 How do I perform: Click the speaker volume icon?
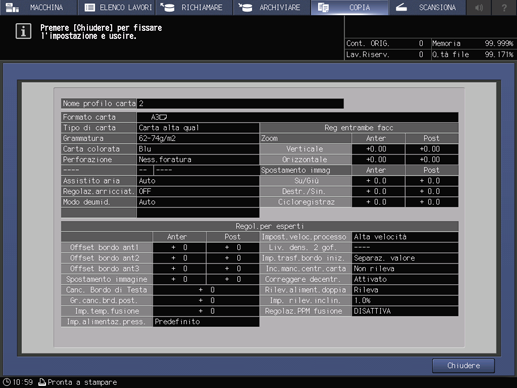479,7
